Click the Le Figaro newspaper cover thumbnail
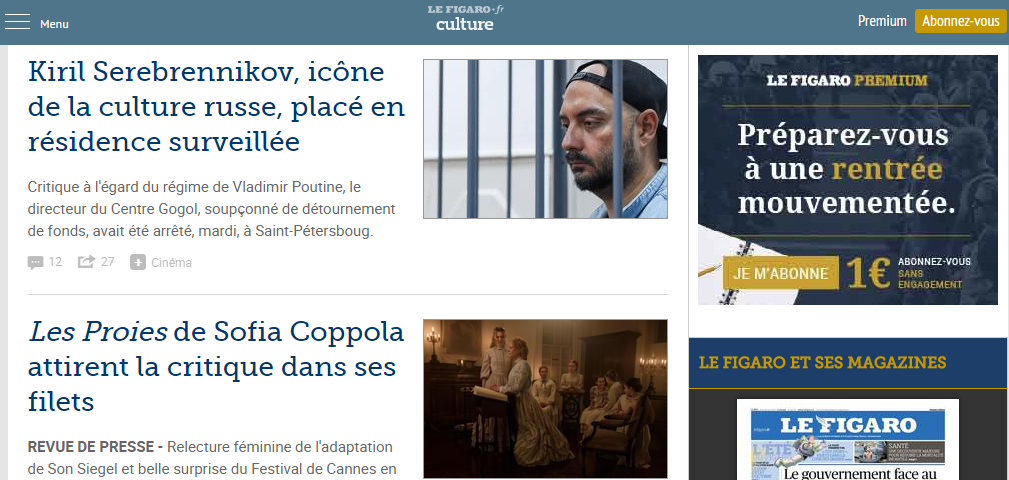Screen dimensions: 1009x480 (x=847, y=439)
